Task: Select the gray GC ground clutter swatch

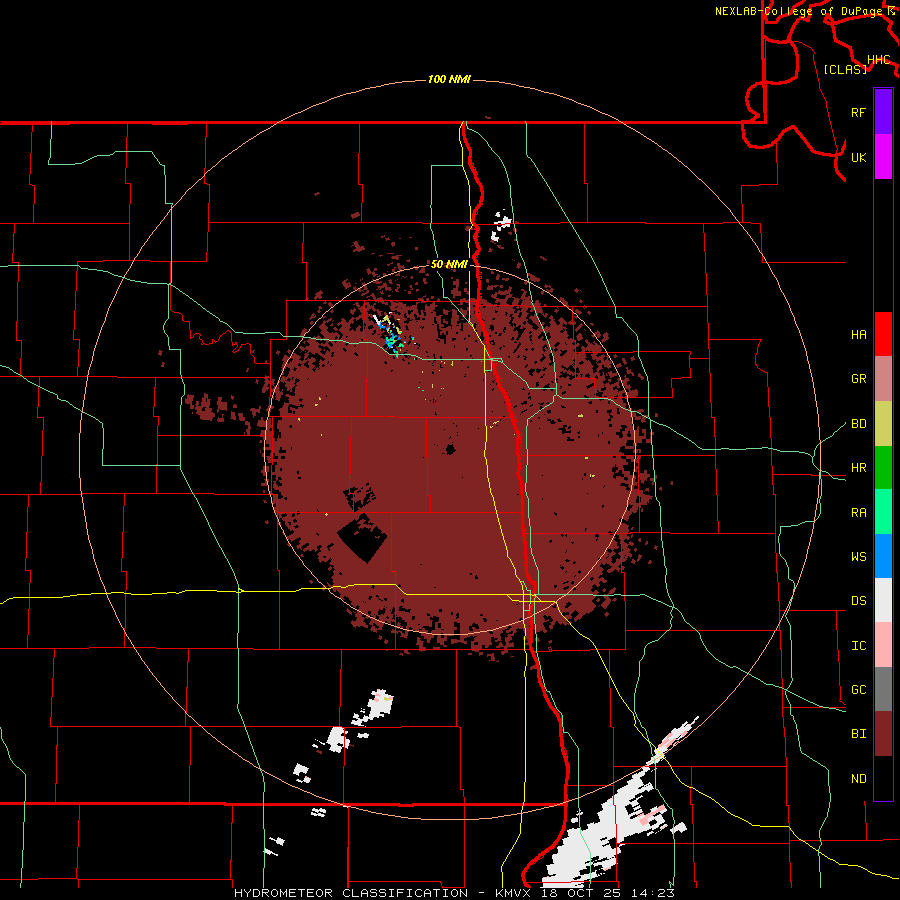Action: pyautogui.click(x=883, y=689)
